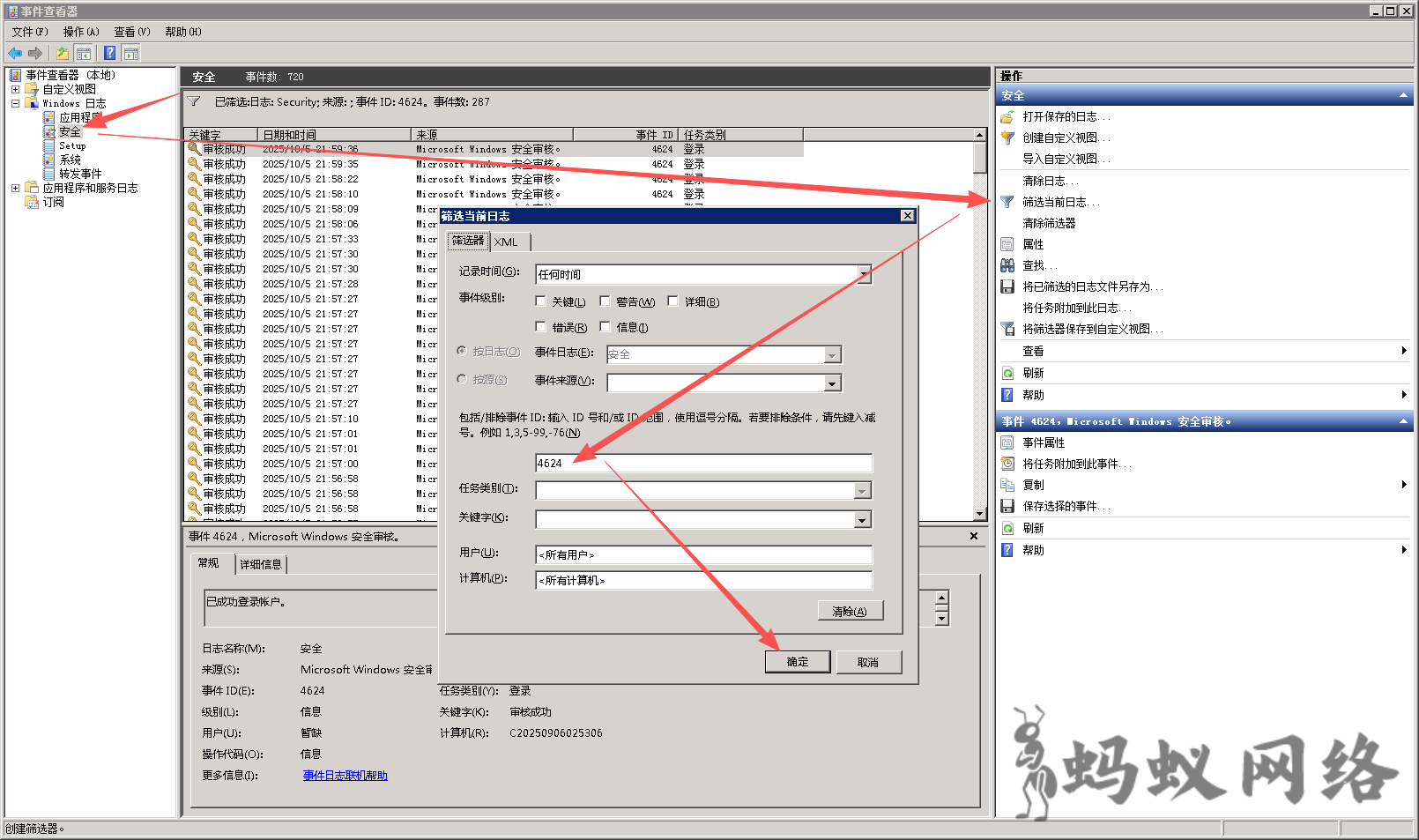Click the 属性 icon in the actions pane

pos(1007,244)
